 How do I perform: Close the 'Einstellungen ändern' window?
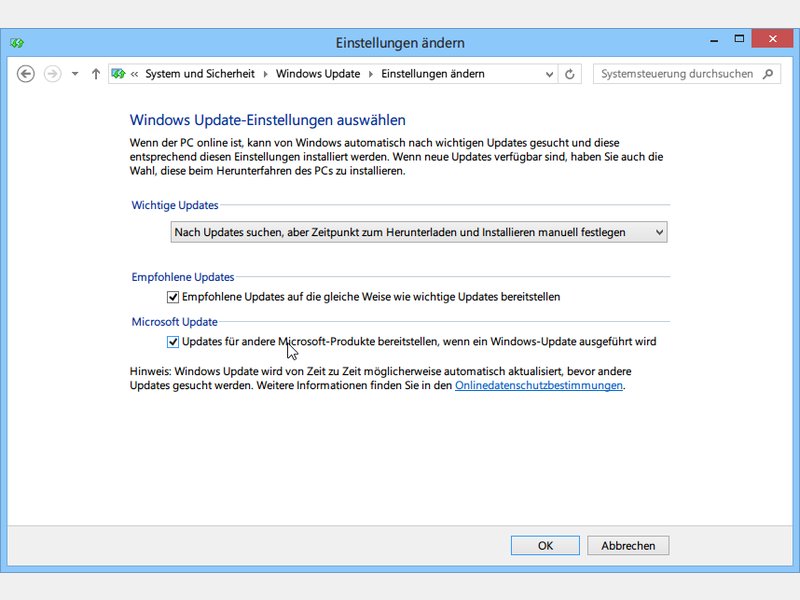point(772,39)
